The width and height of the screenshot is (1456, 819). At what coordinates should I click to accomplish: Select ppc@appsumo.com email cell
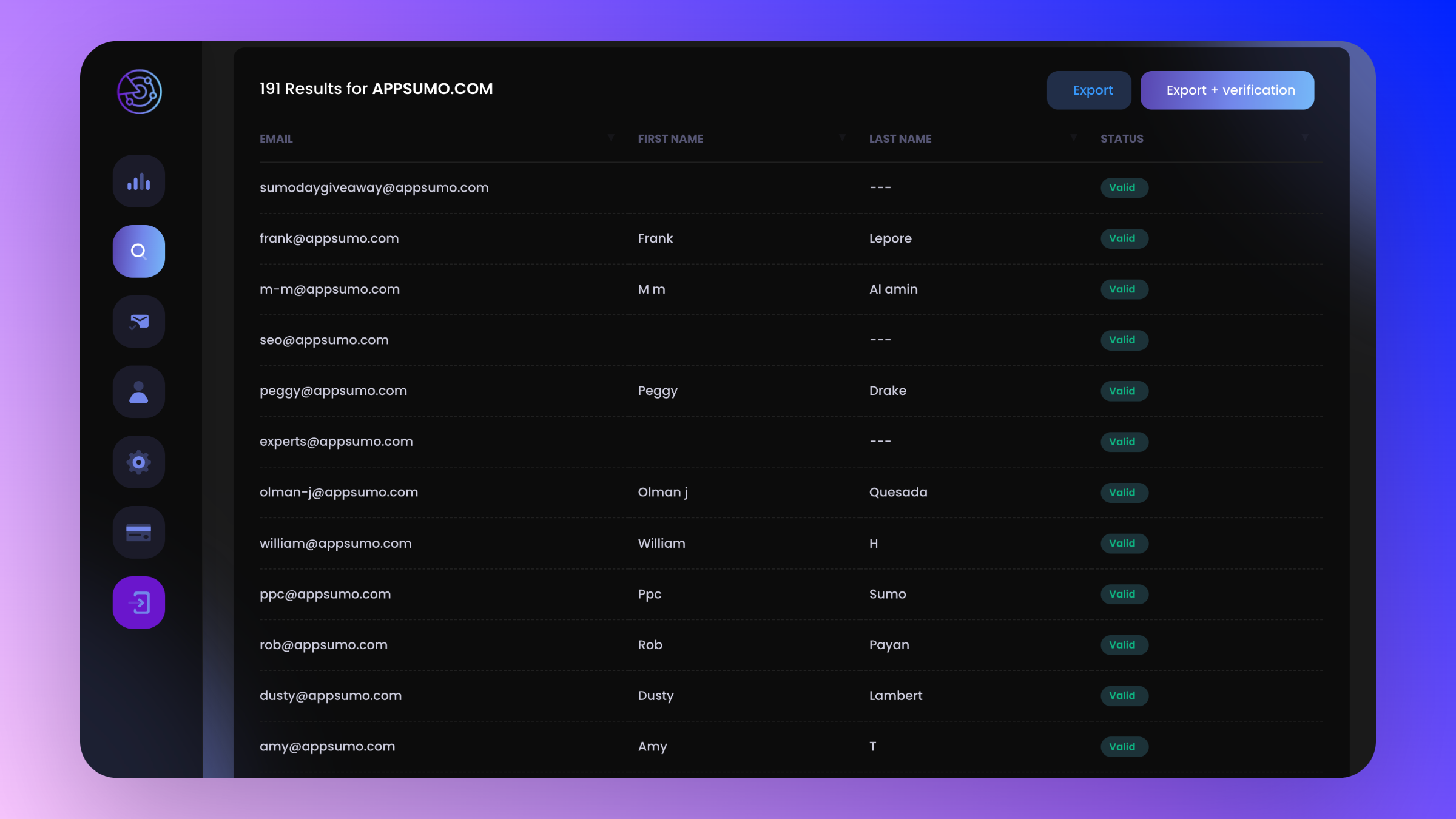tap(325, 595)
